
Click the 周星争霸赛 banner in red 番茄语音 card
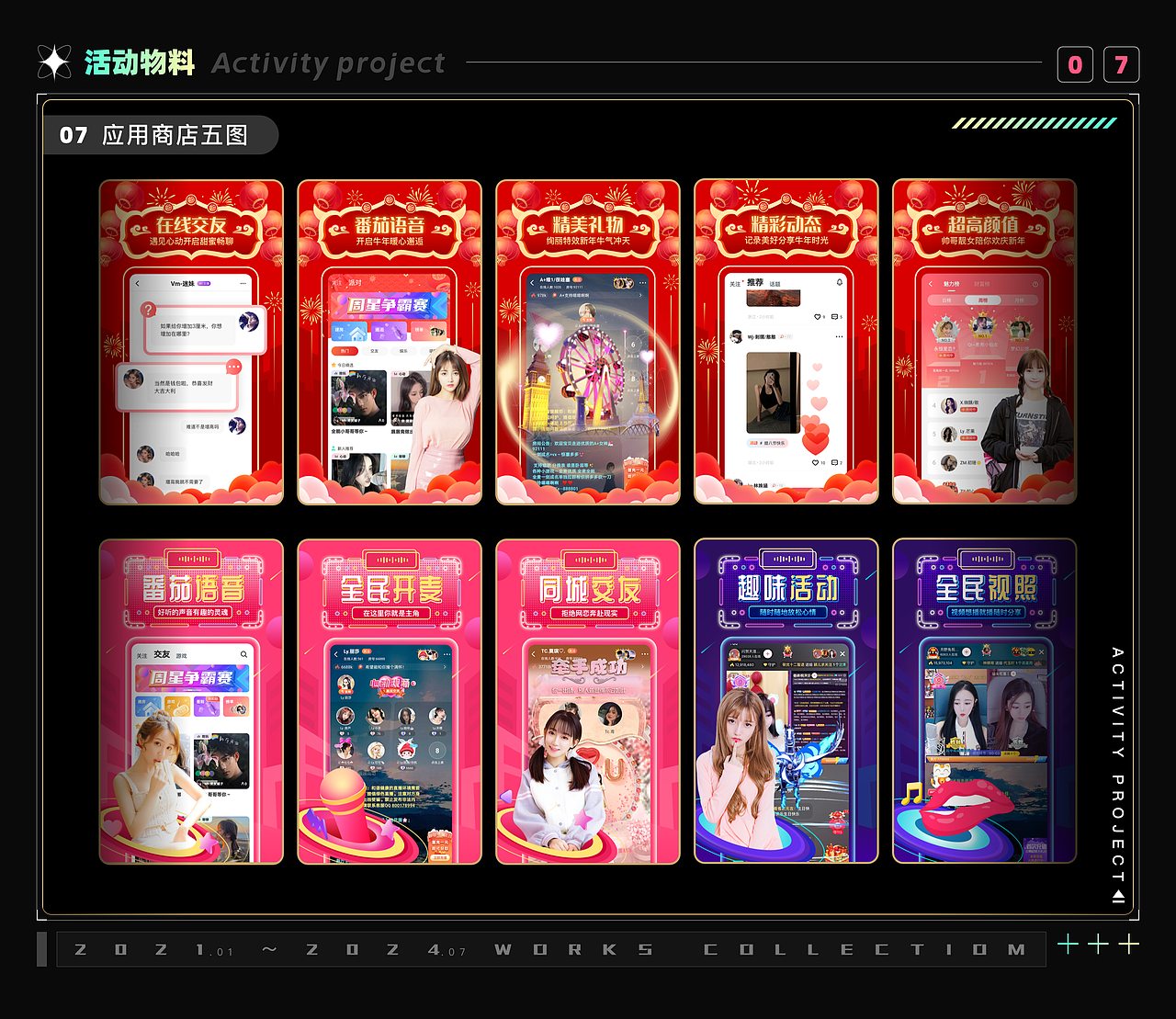[390, 305]
